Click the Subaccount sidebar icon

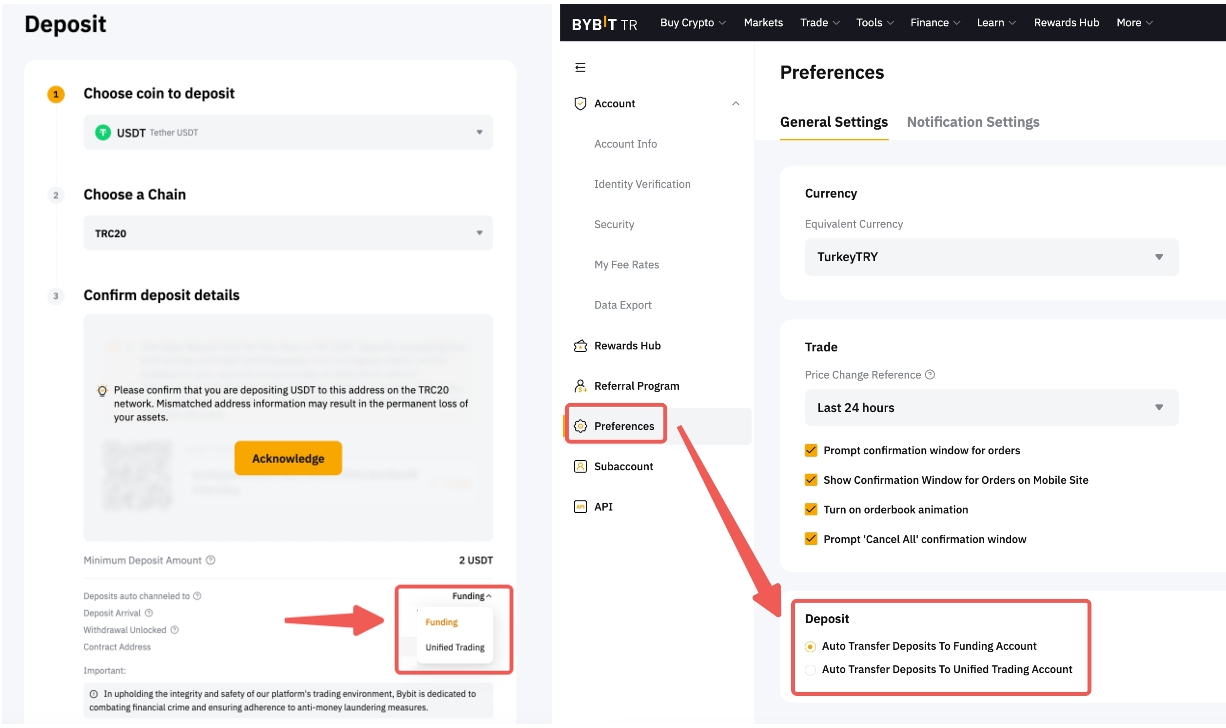[x=580, y=467]
